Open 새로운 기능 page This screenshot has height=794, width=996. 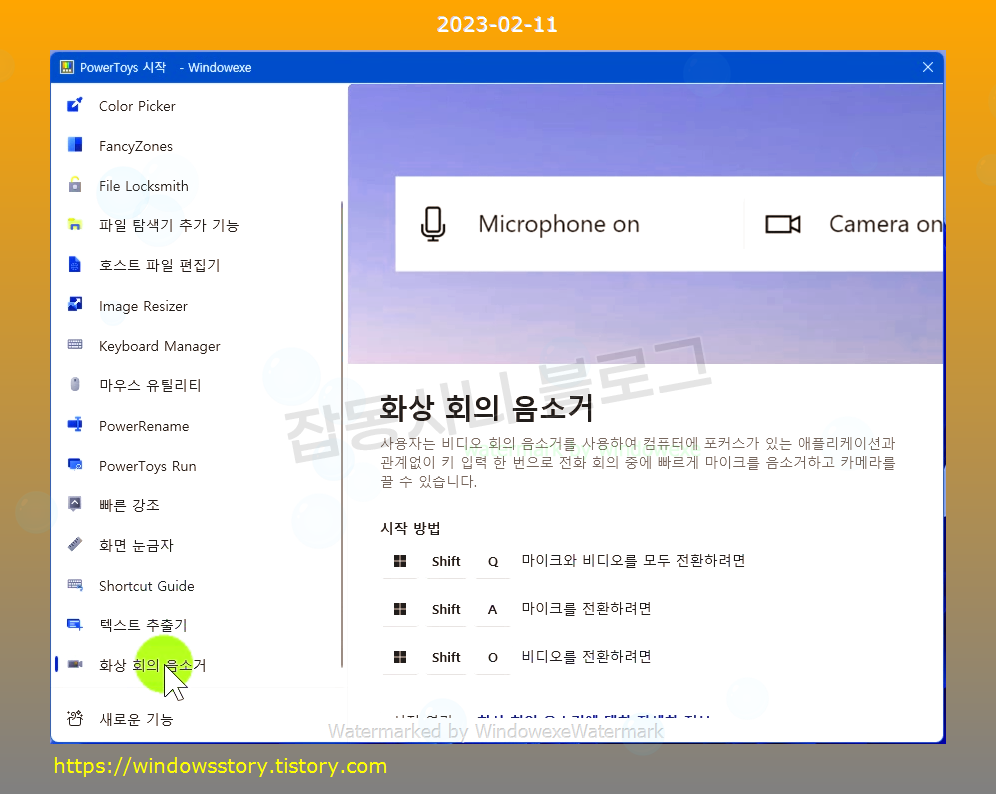click(x=197, y=719)
